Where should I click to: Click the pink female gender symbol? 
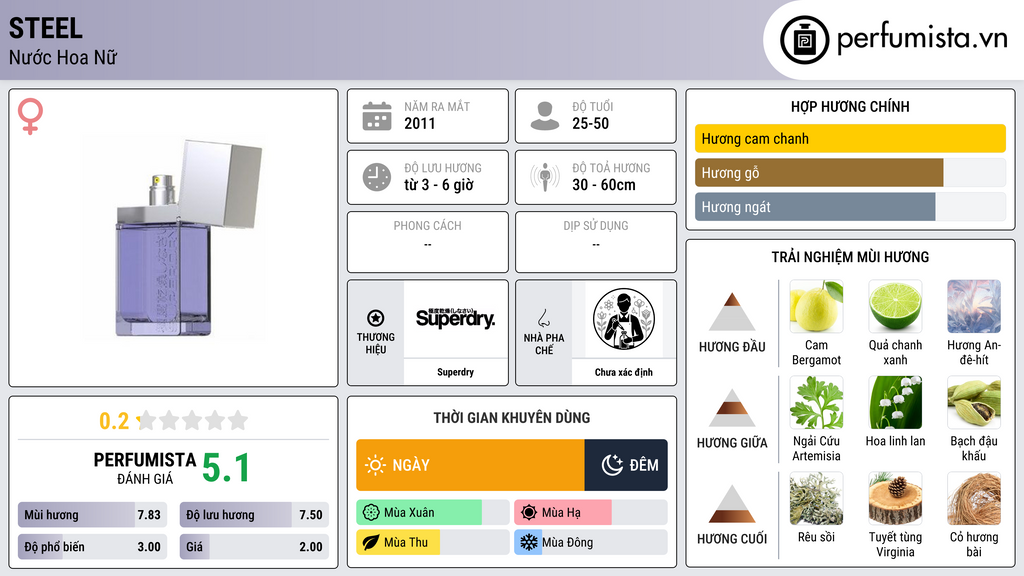pos(30,116)
